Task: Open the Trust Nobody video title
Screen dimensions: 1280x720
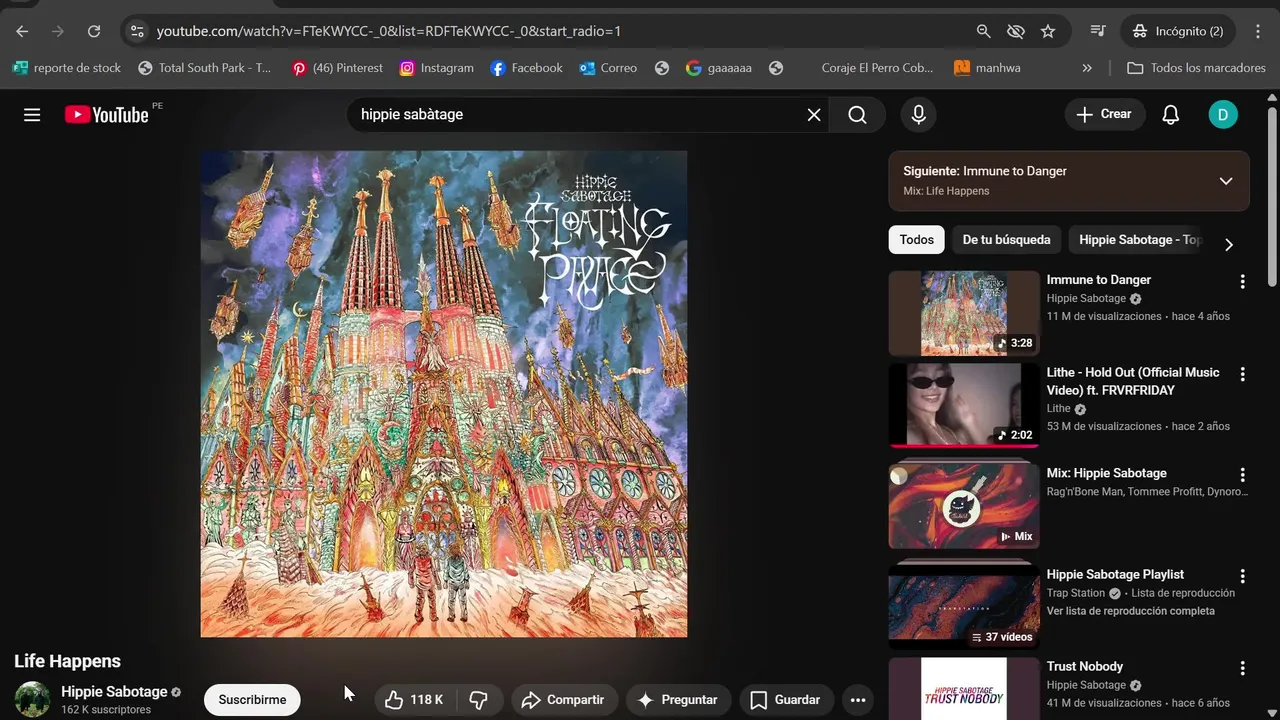Action: click(x=1084, y=667)
